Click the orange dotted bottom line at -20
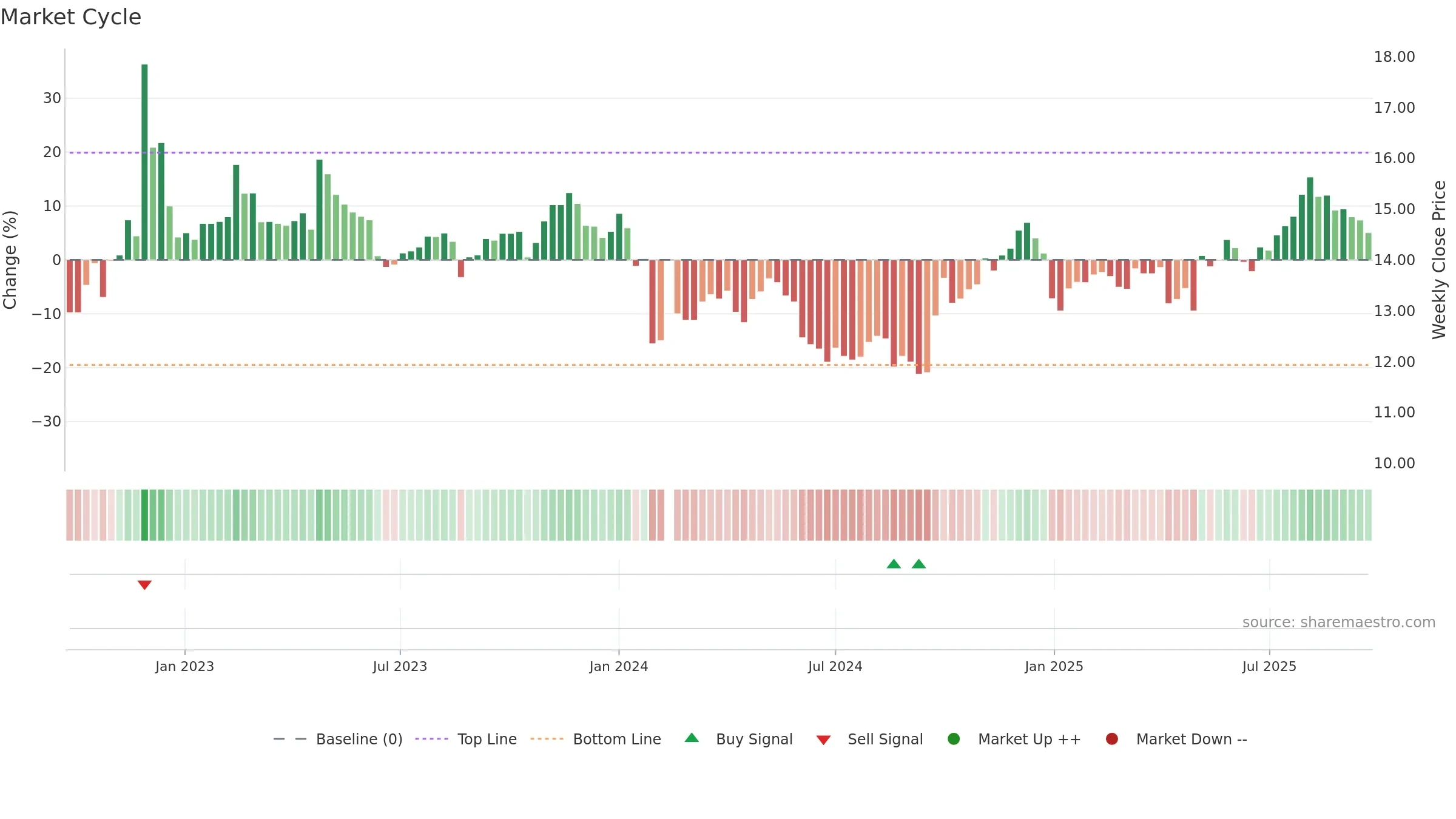Screen dimensions: 1456x819 pos(720,365)
